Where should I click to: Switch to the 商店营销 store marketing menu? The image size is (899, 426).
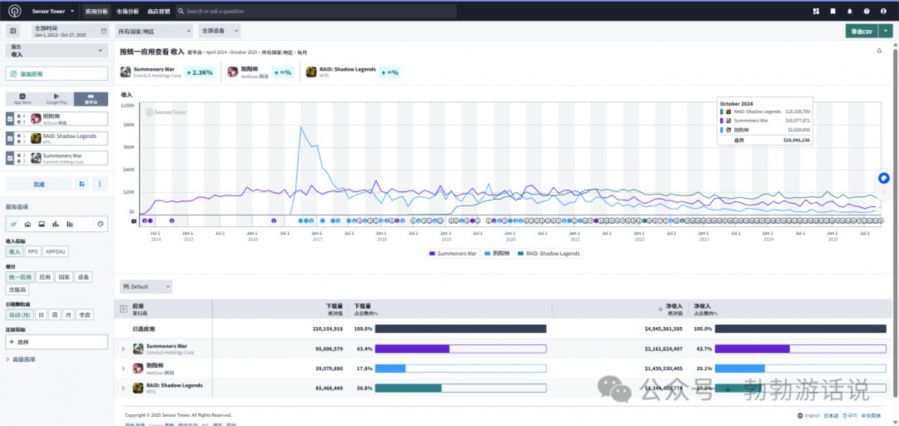158,10
